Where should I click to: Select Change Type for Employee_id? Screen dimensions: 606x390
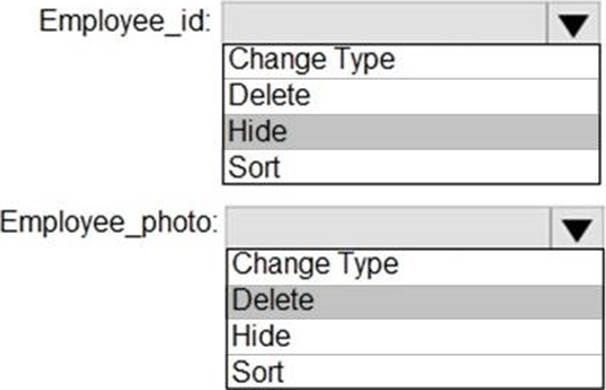[412, 61]
